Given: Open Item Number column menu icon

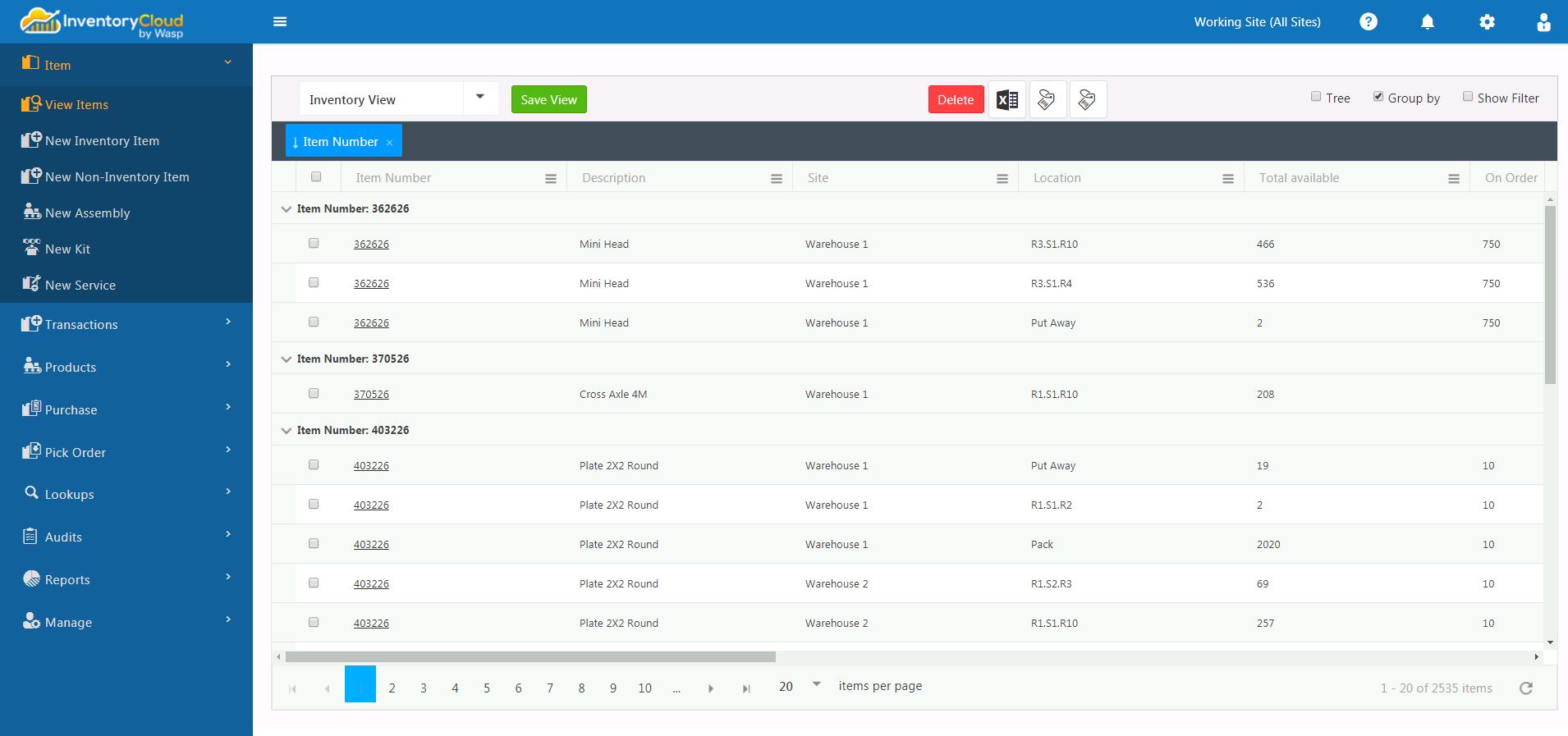Looking at the screenshot, I should [x=551, y=179].
